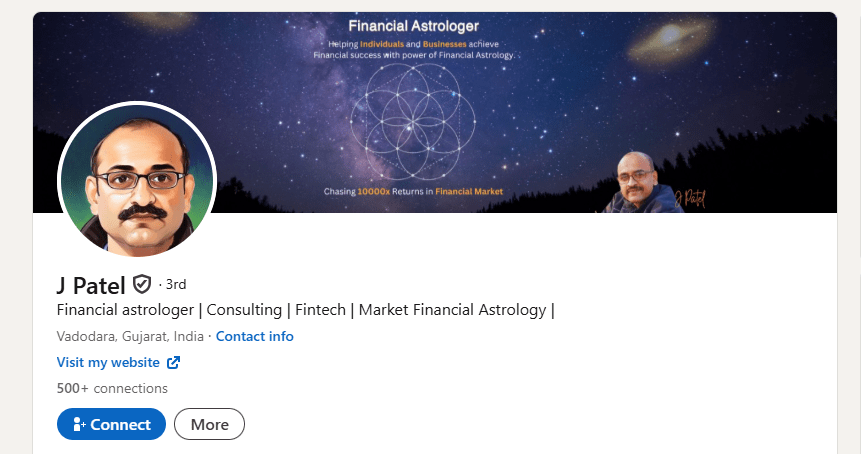Click the external link arrow icon
The height and width of the screenshot is (454, 861).
pos(174,362)
